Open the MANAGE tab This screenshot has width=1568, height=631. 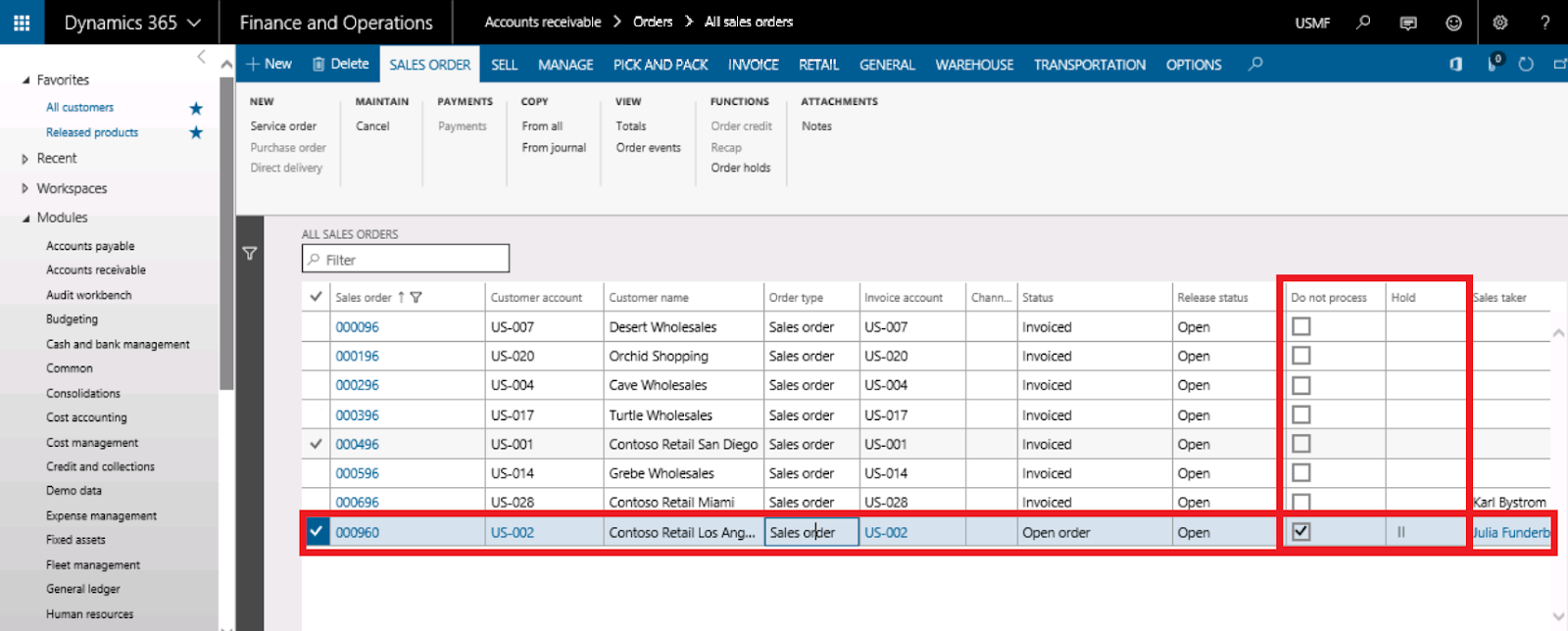pyautogui.click(x=565, y=65)
